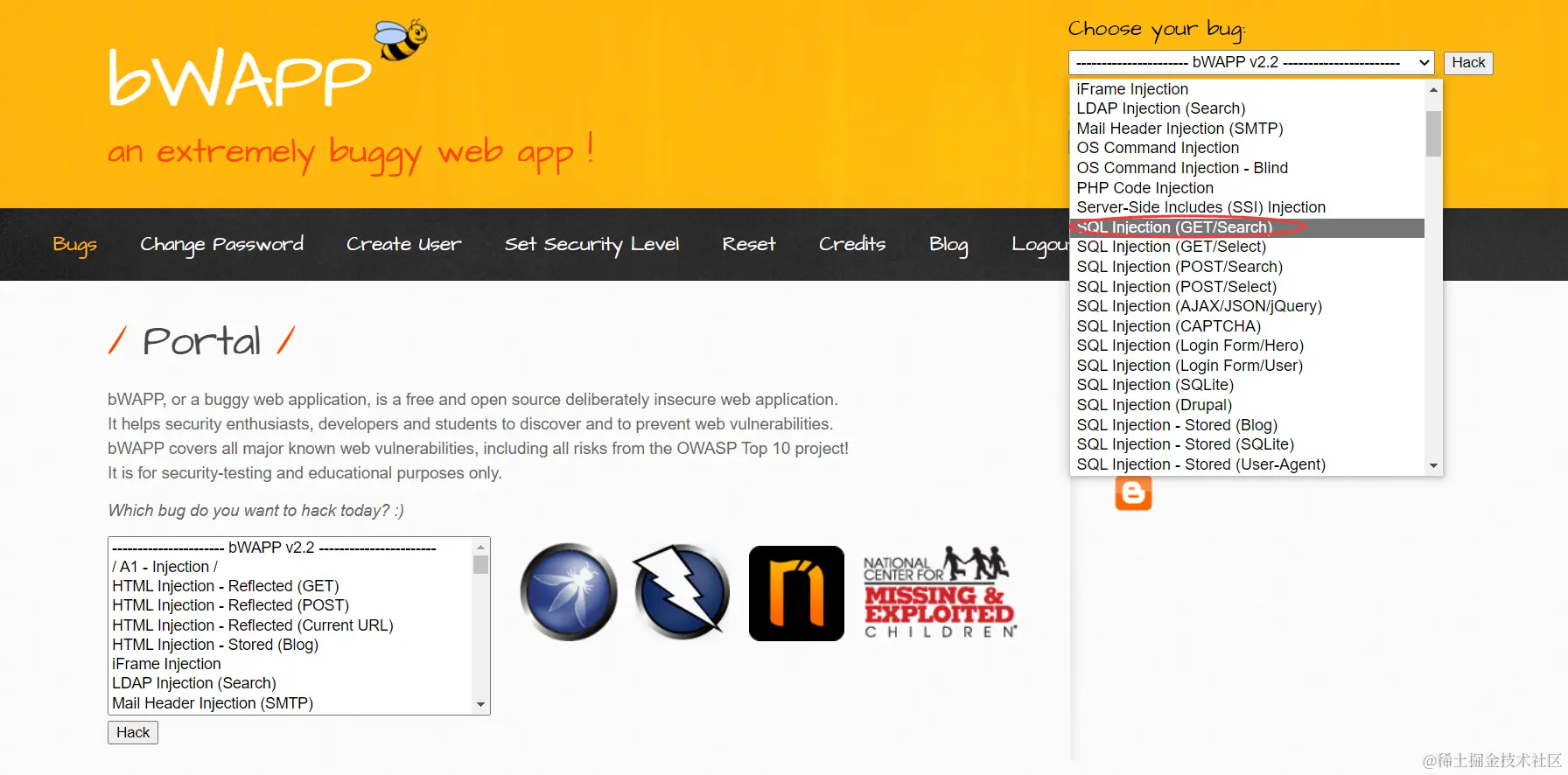Open the Blogger icon link
This screenshot has width=1568, height=775.
point(1133,493)
